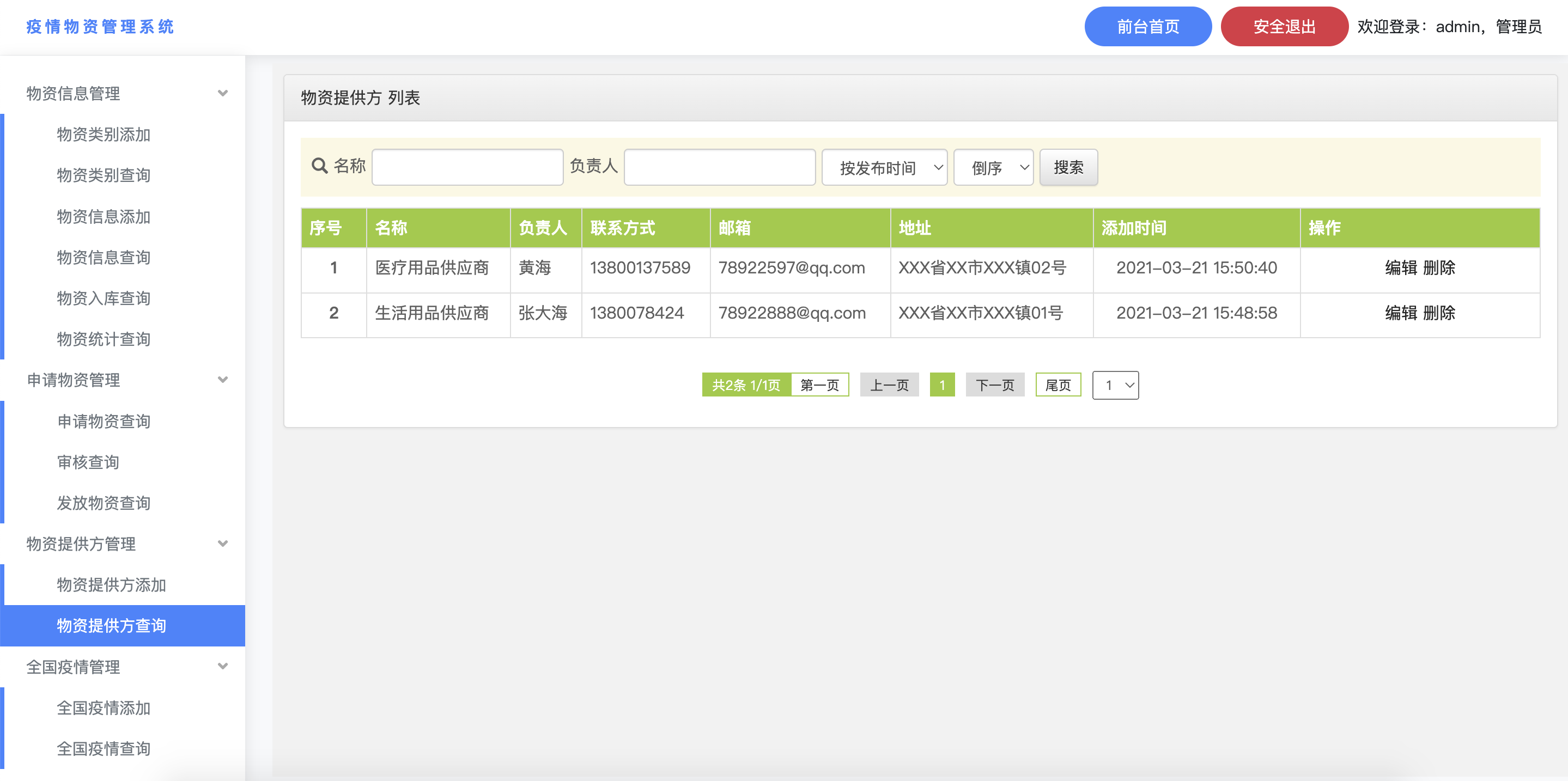Click the 共2条 1/1页 summary

pos(746,385)
